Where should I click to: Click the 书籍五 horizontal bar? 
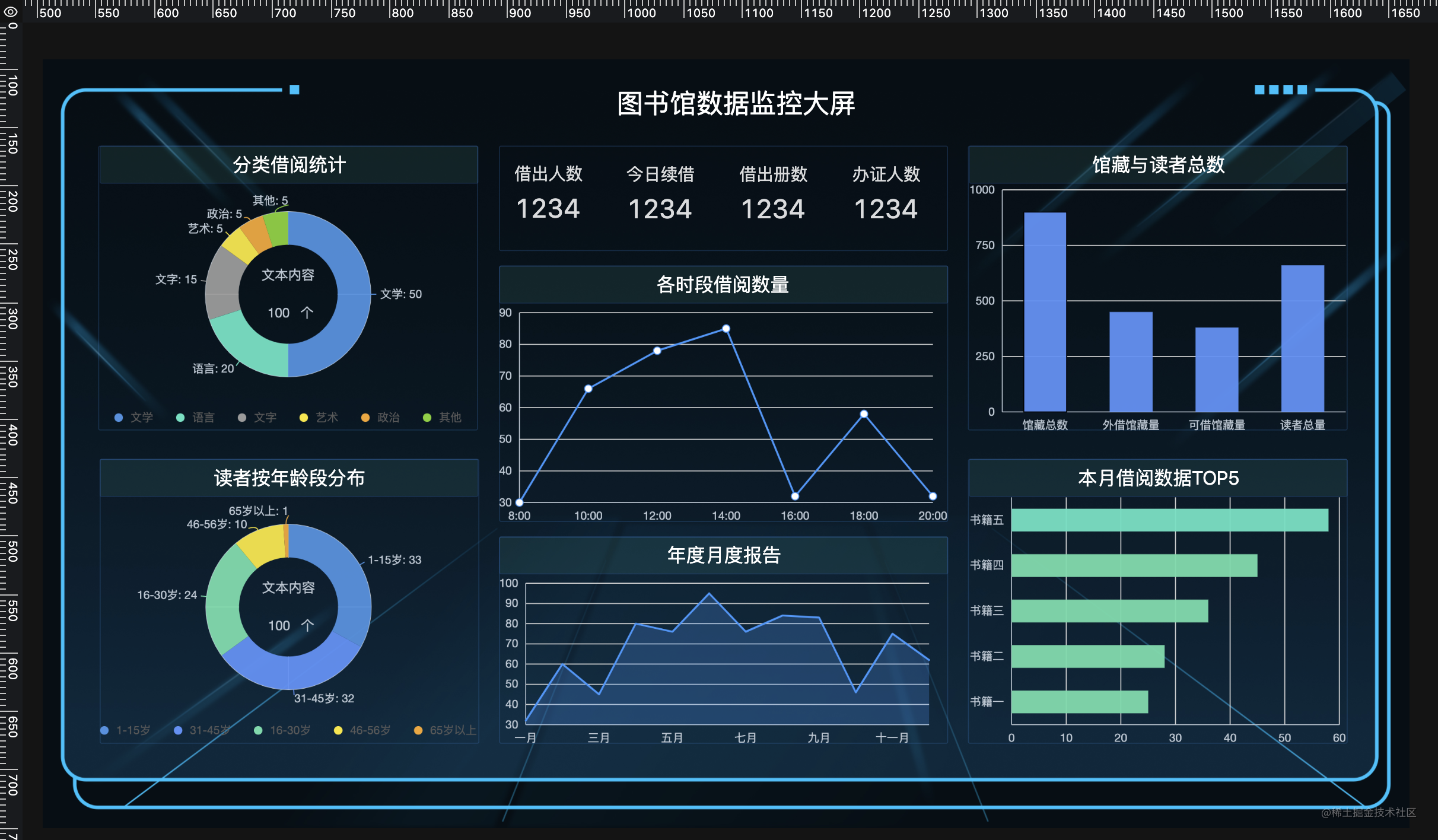(1169, 520)
